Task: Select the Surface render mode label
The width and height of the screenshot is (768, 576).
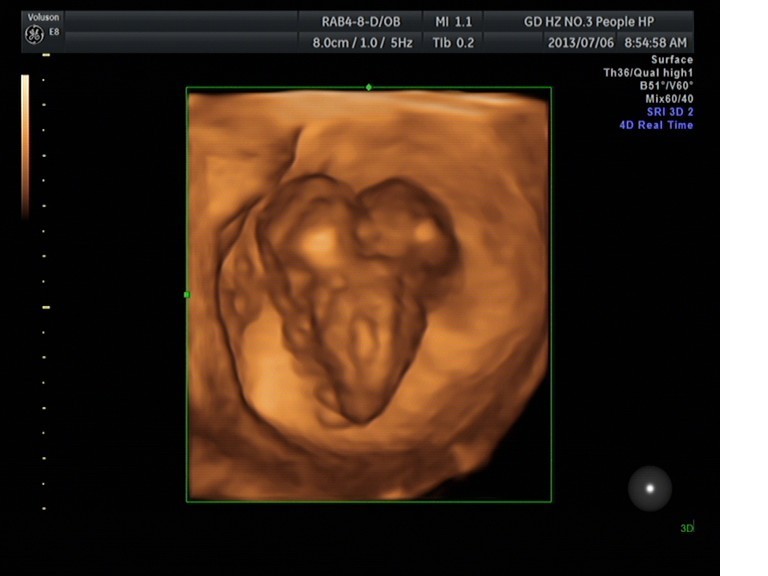Action: pos(672,60)
